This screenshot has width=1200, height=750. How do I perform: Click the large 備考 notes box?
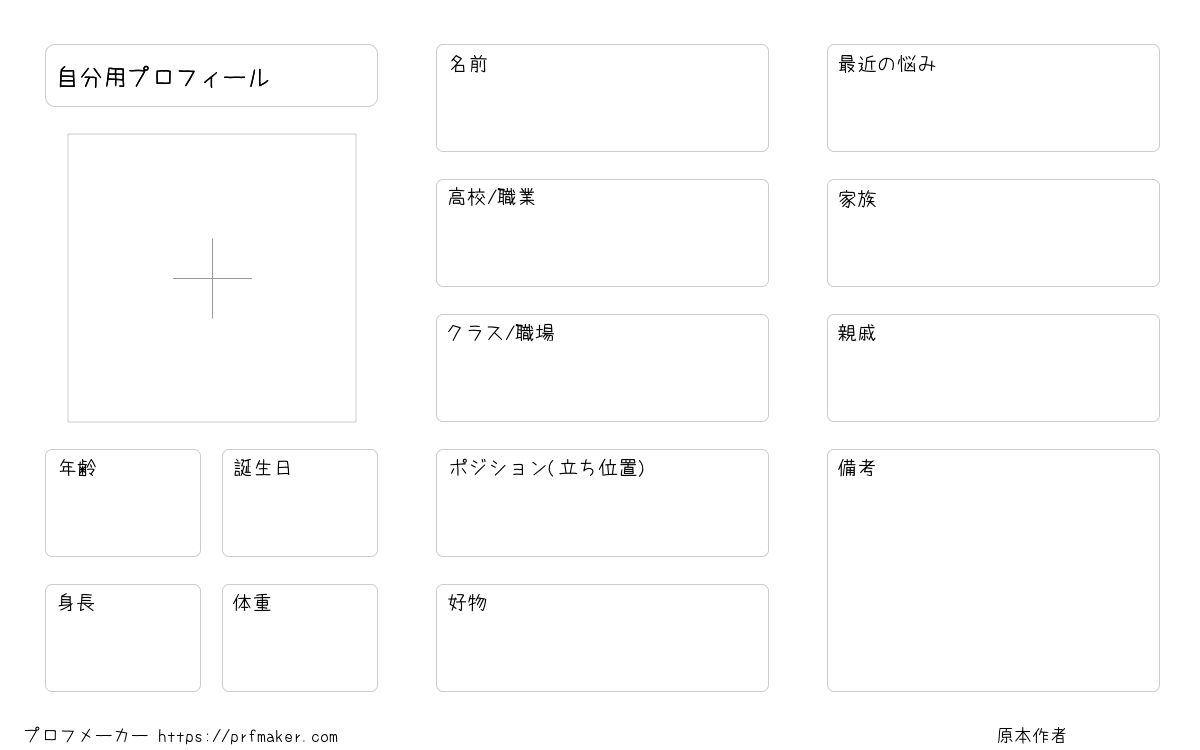click(x=993, y=570)
